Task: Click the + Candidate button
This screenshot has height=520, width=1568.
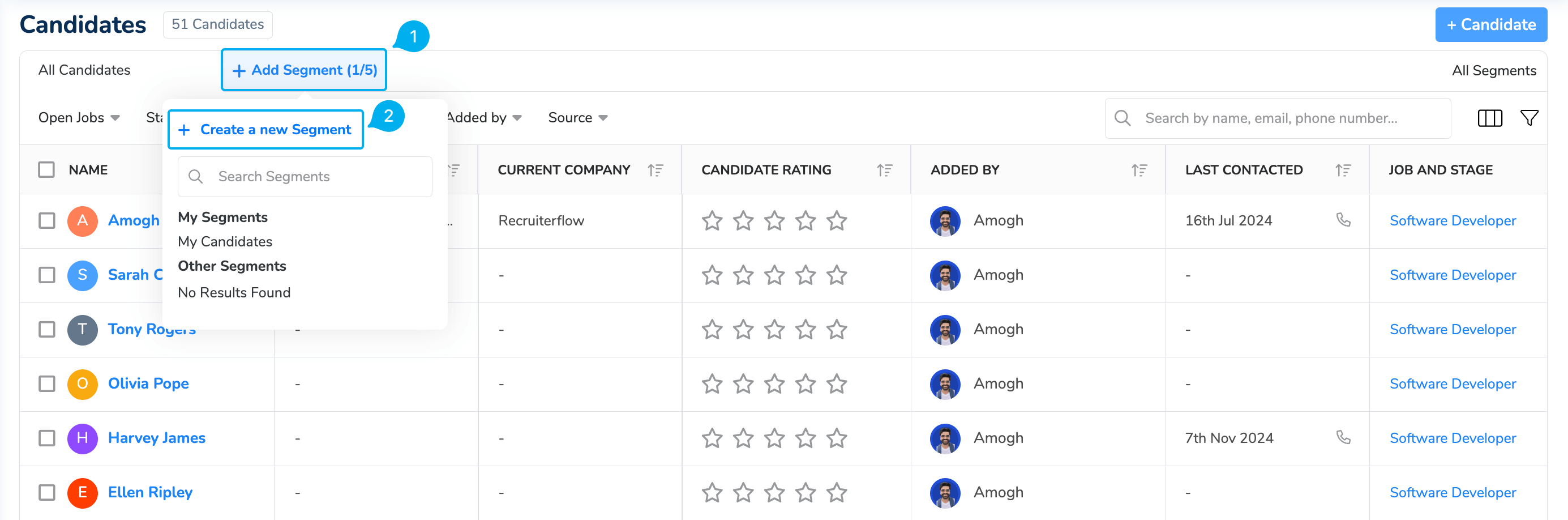Action: 1490,25
